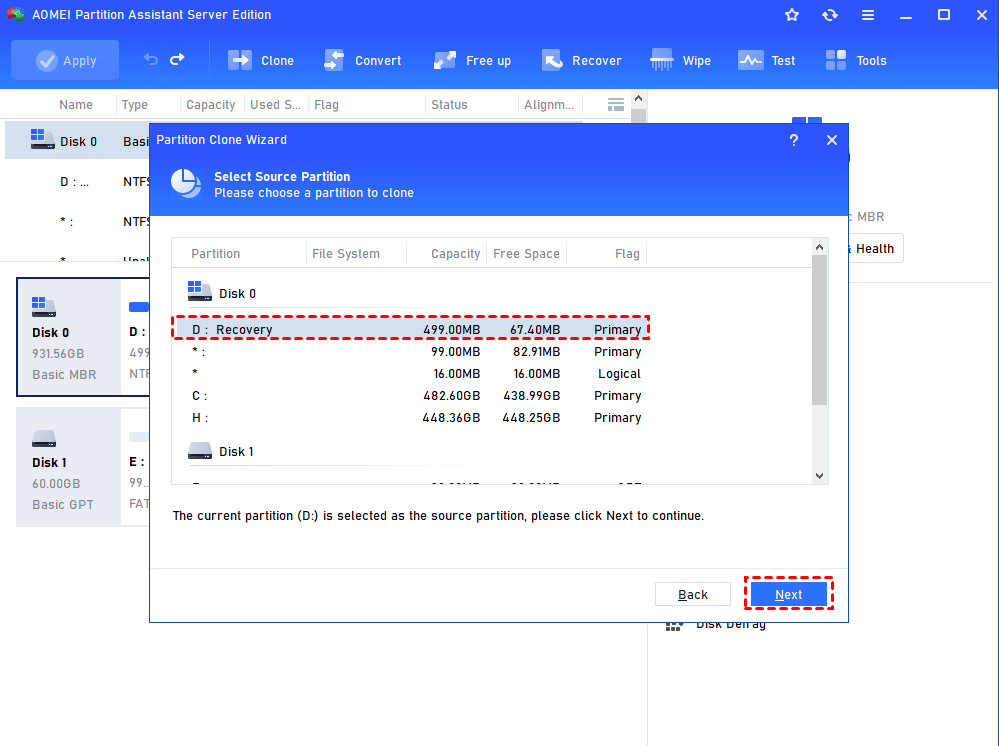This screenshot has height=746, width=999.
Task: Click the Health button in the right panel
Action: (x=875, y=248)
